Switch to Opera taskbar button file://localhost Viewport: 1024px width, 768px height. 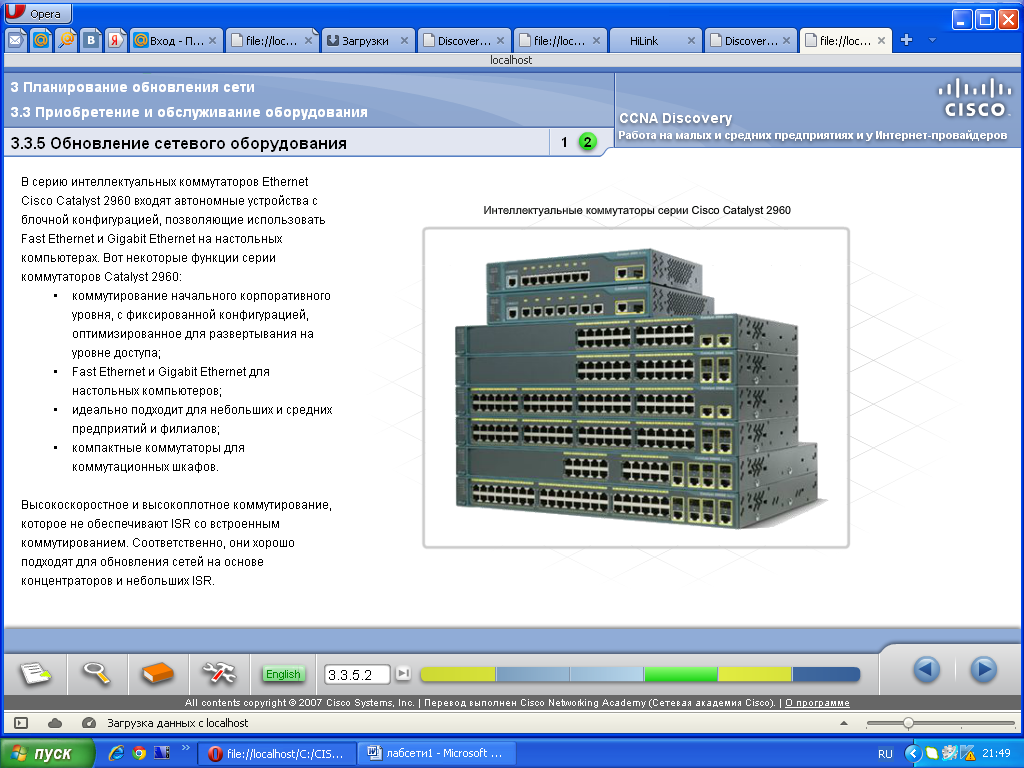click(277, 754)
